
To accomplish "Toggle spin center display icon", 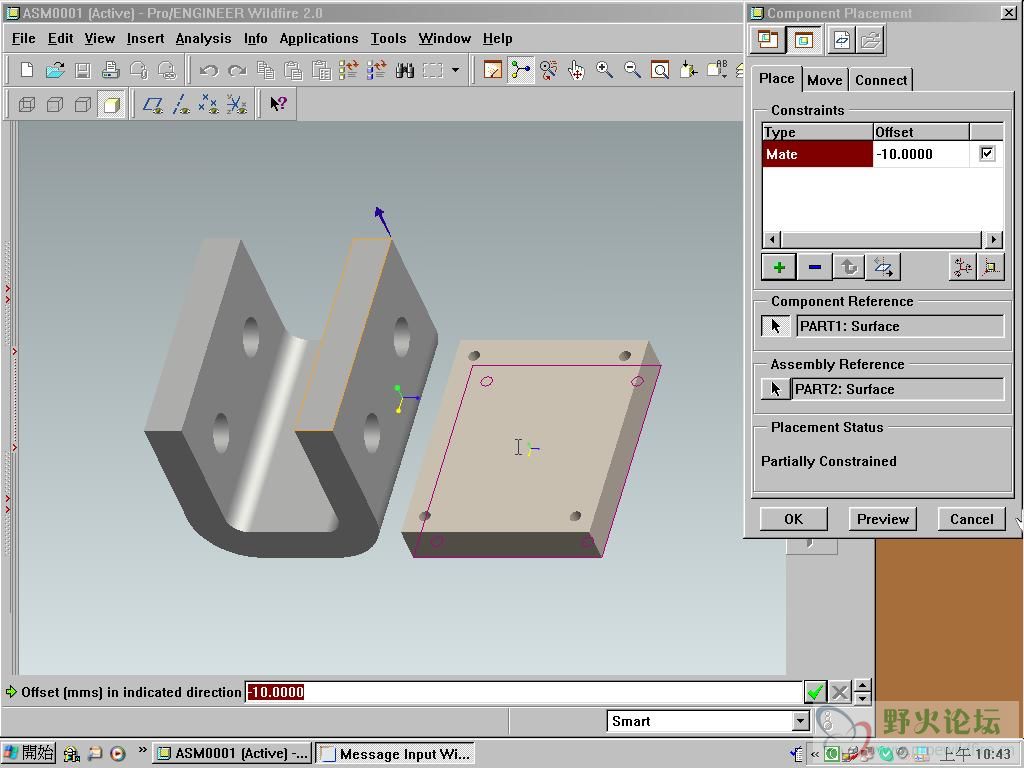I will 520,69.
